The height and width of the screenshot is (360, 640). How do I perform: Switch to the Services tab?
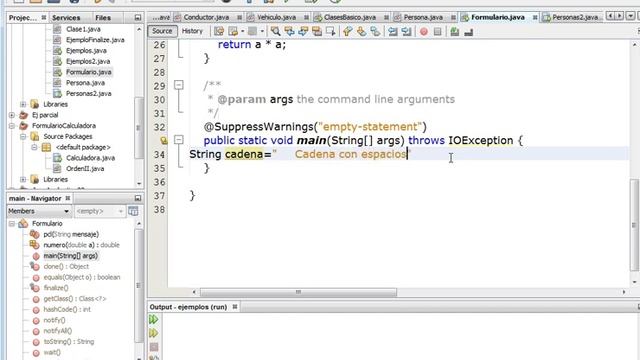[x=66, y=18]
